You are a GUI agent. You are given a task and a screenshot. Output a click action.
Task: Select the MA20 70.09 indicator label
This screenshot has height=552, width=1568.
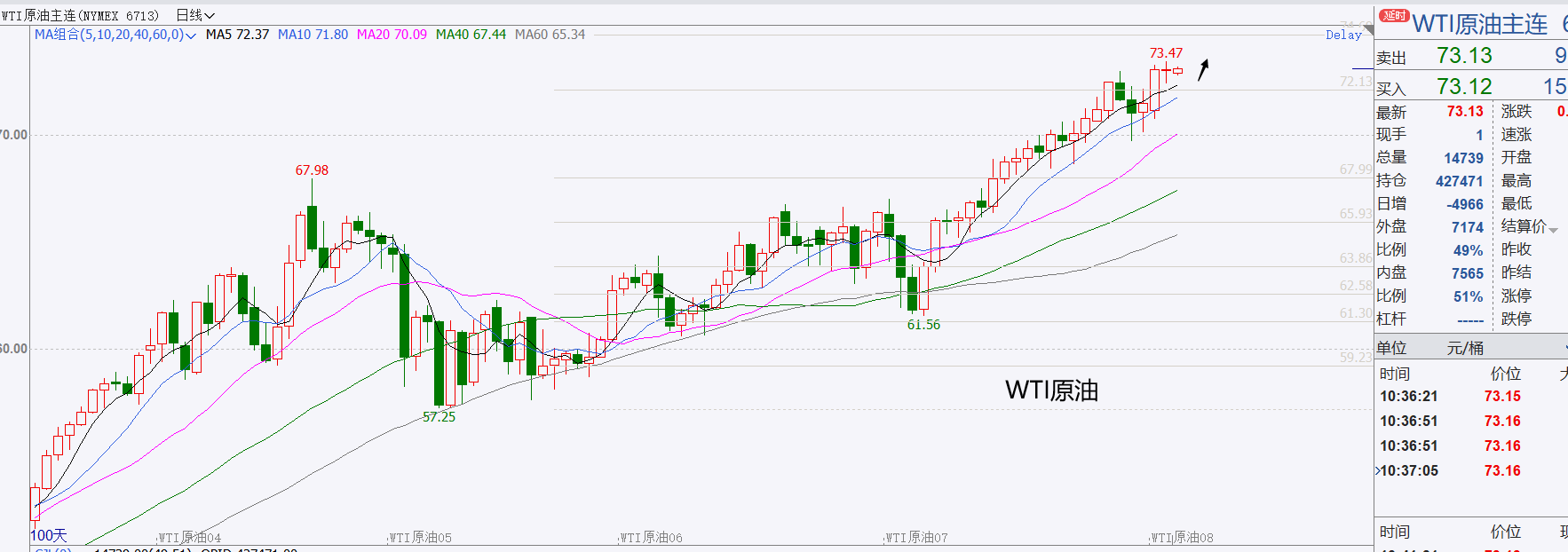[392, 35]
